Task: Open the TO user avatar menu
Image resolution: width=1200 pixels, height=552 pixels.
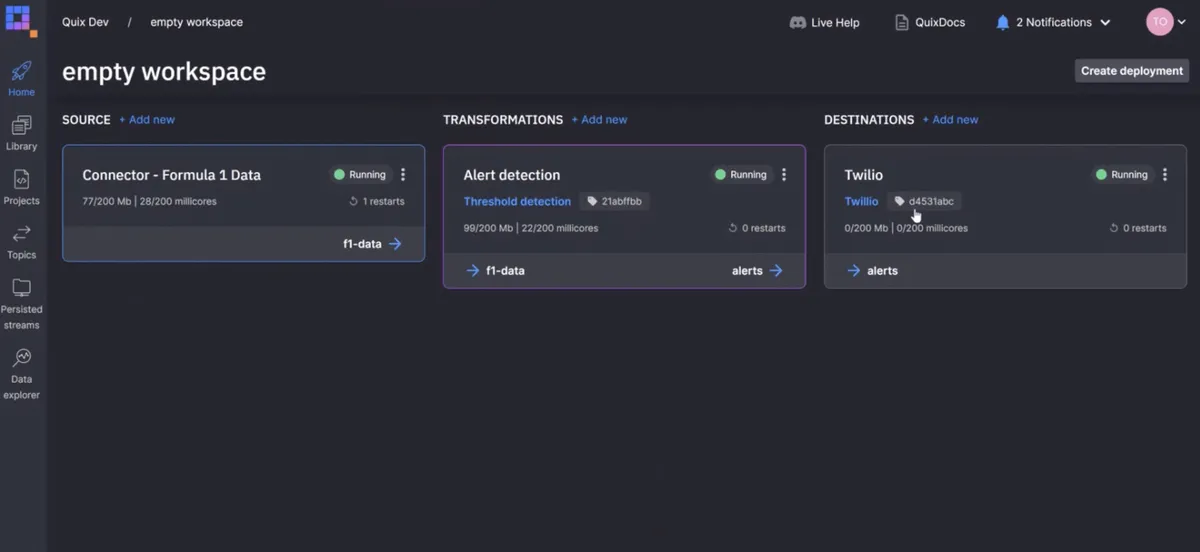Action: click(1159, 22)
